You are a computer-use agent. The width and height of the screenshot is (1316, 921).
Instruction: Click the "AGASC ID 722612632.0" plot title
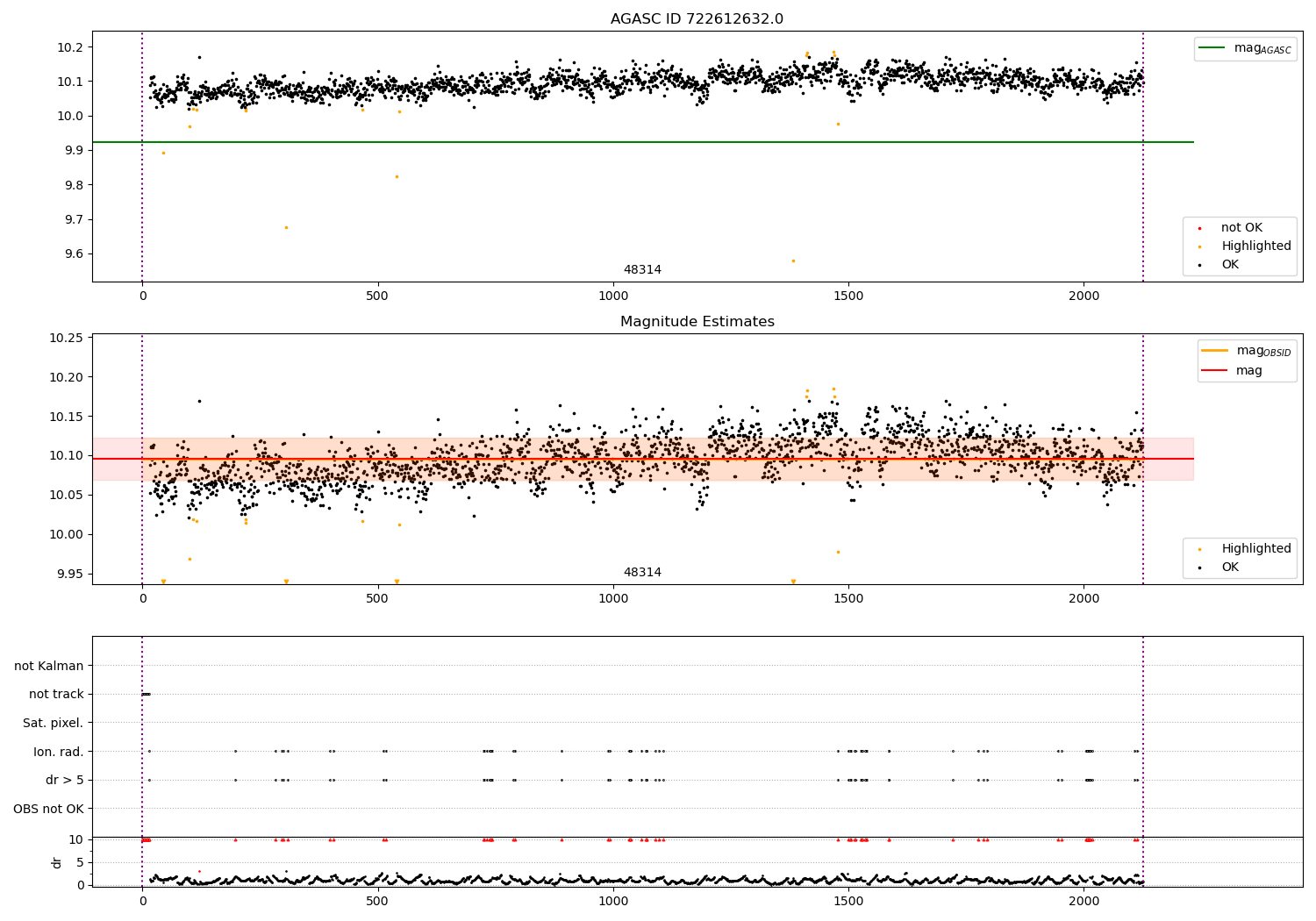pos(697,19)
